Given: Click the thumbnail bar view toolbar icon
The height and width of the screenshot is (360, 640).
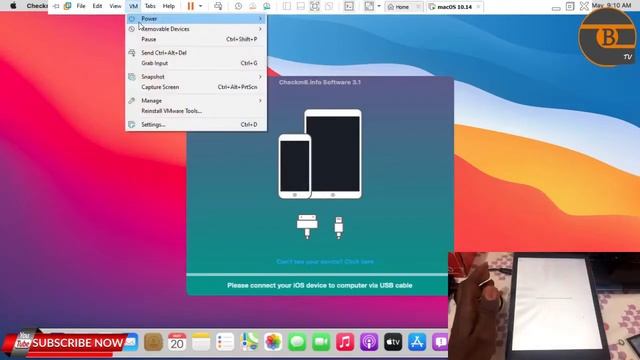Looking at the screenshot, I should [x=301, y=6].
